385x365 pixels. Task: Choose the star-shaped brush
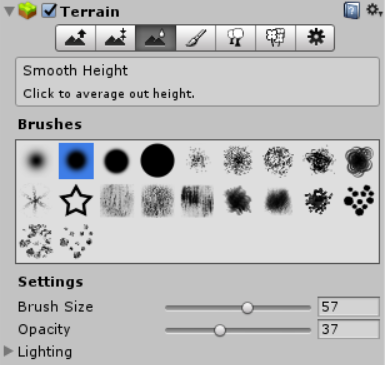pos(76,201)
